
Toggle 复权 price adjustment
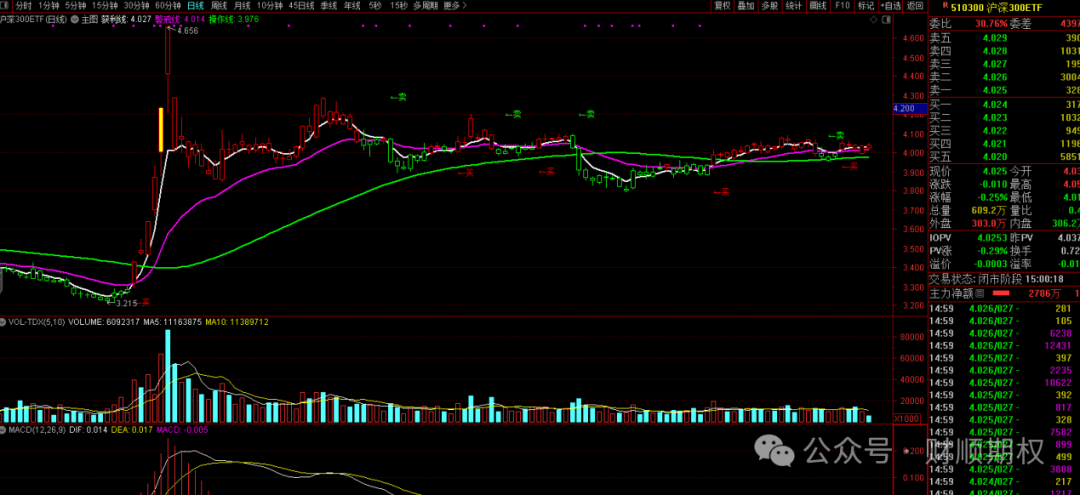click(722, 6)
